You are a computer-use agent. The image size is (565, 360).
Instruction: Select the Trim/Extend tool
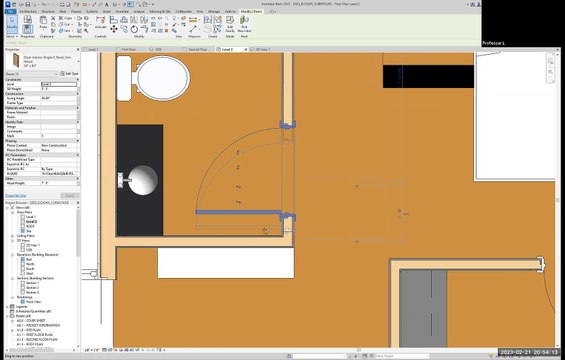[144, 29]
